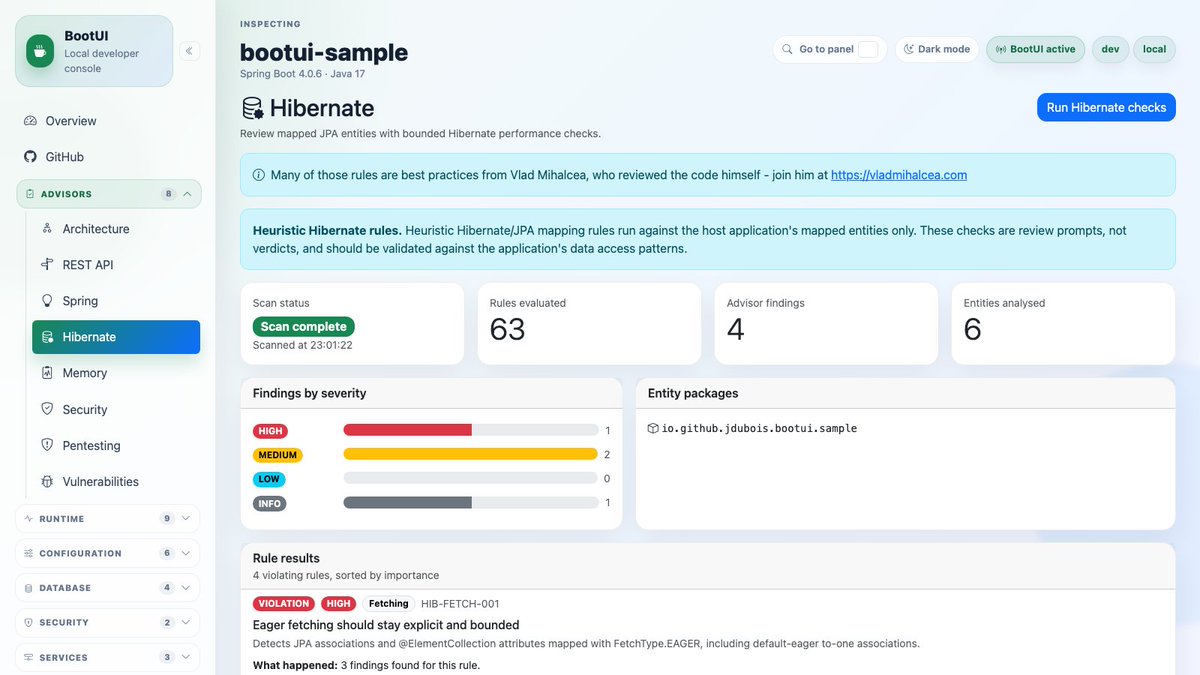Click the Go to panel search field

click(x=829, y=49)
